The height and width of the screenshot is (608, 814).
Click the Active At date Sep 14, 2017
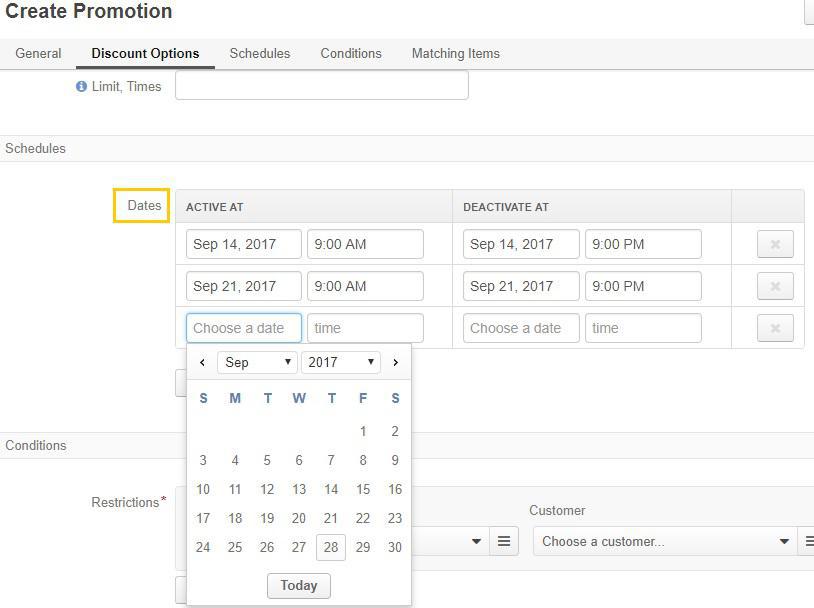(x=243, y=244)
